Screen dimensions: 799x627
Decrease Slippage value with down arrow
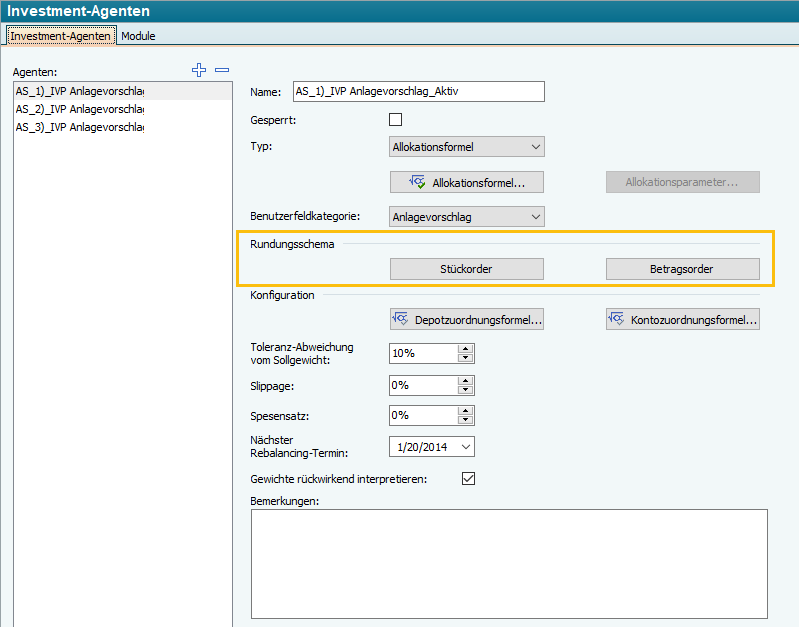click(465, 390)
